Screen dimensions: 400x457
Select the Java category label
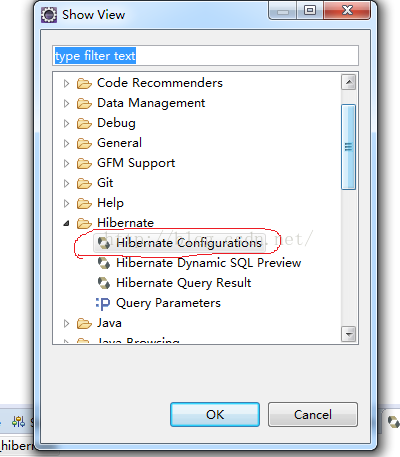(109, 323)
